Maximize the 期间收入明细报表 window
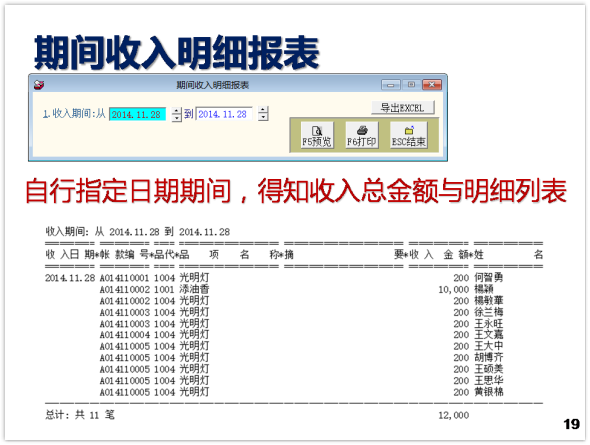The image size is (590, 445). [411, 85]
